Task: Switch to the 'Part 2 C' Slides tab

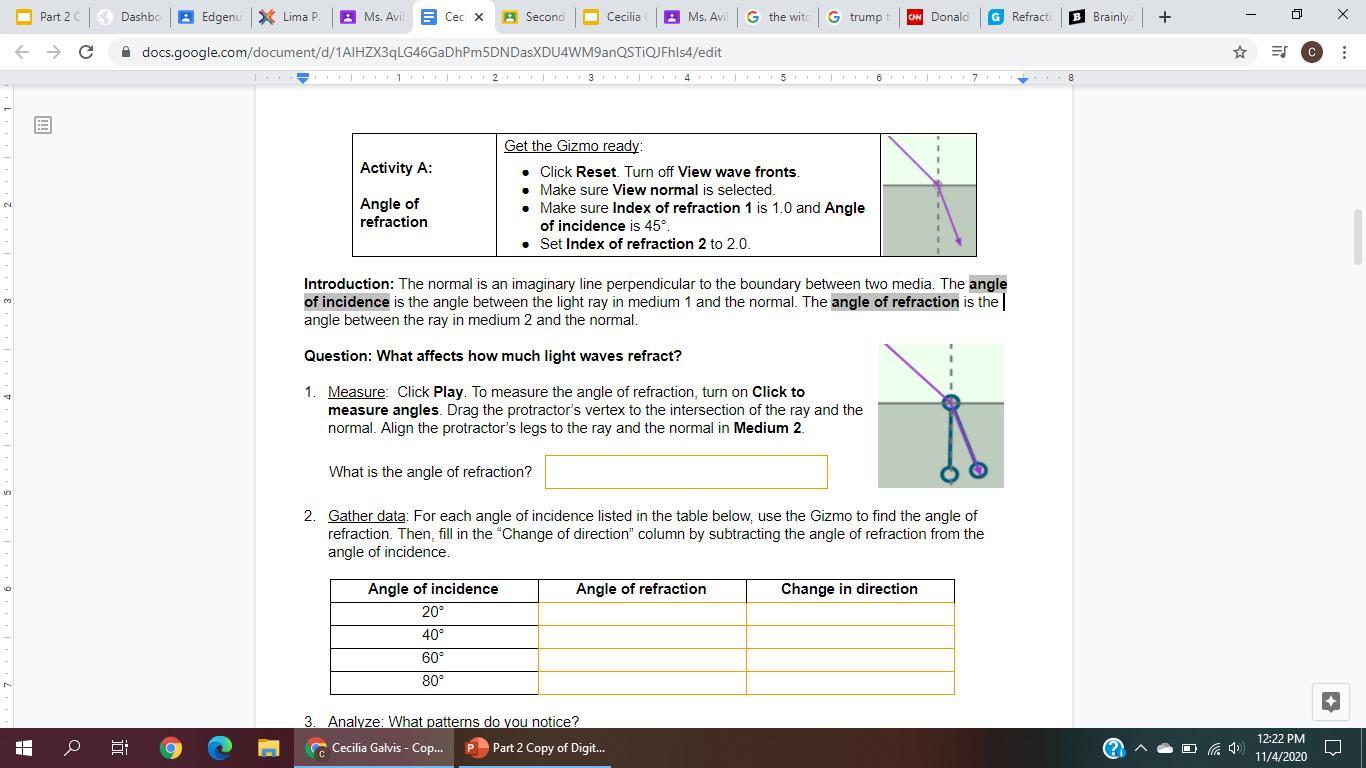Action: click(47, 17)
